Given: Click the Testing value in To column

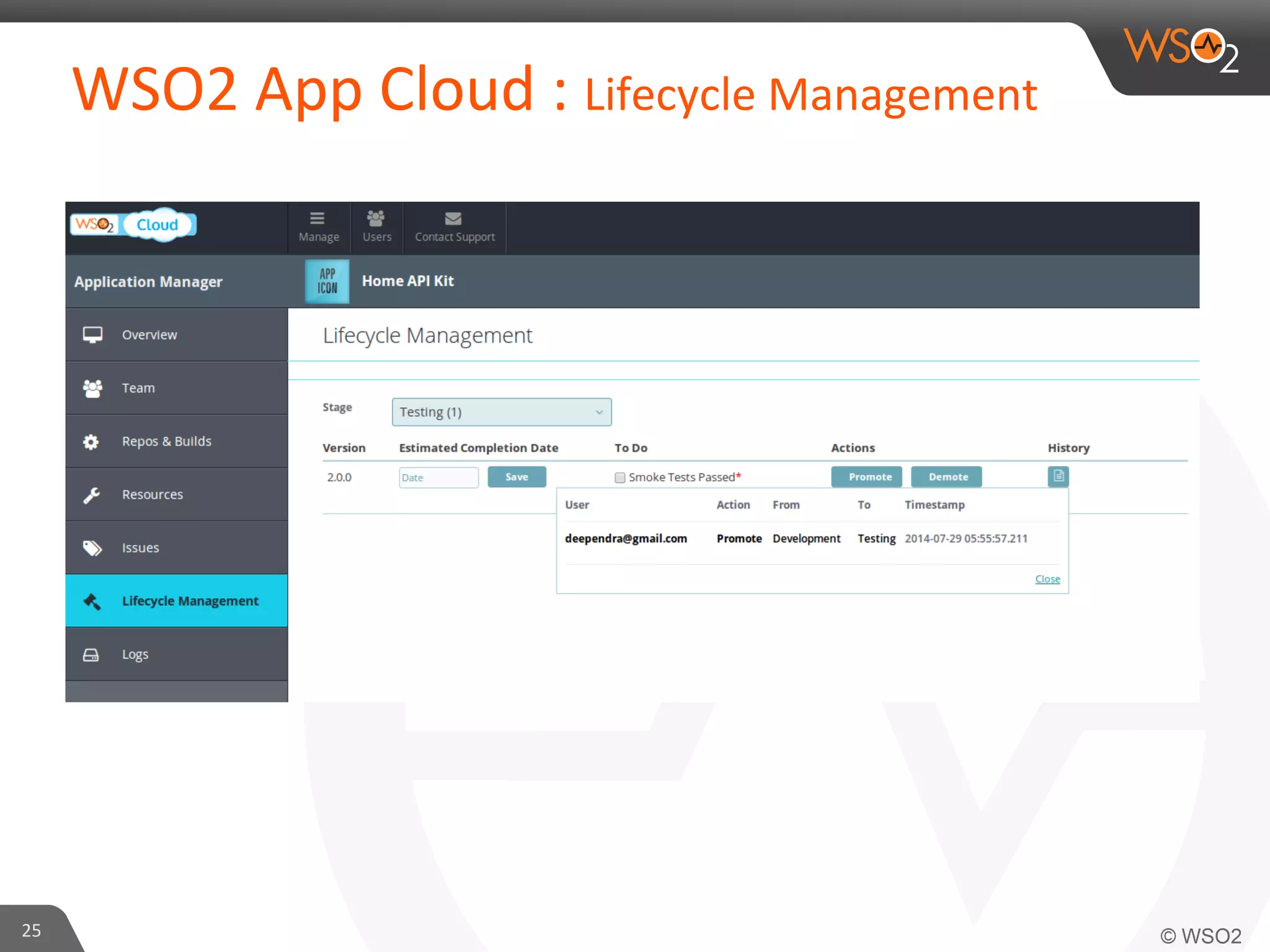Looking at the screenshot, I should (876, 539).
